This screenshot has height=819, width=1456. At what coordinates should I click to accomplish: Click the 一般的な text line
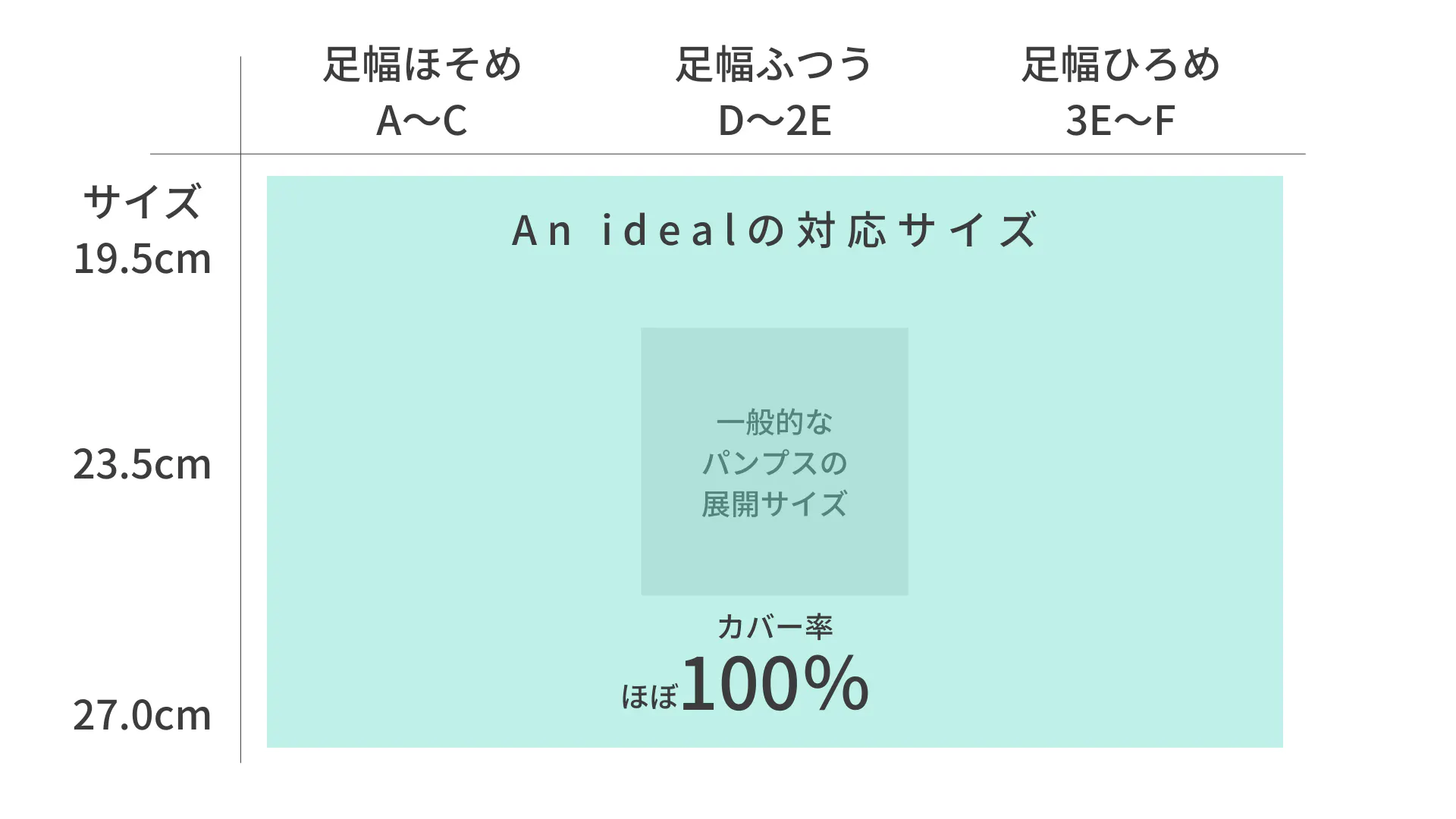click(774, 422)
